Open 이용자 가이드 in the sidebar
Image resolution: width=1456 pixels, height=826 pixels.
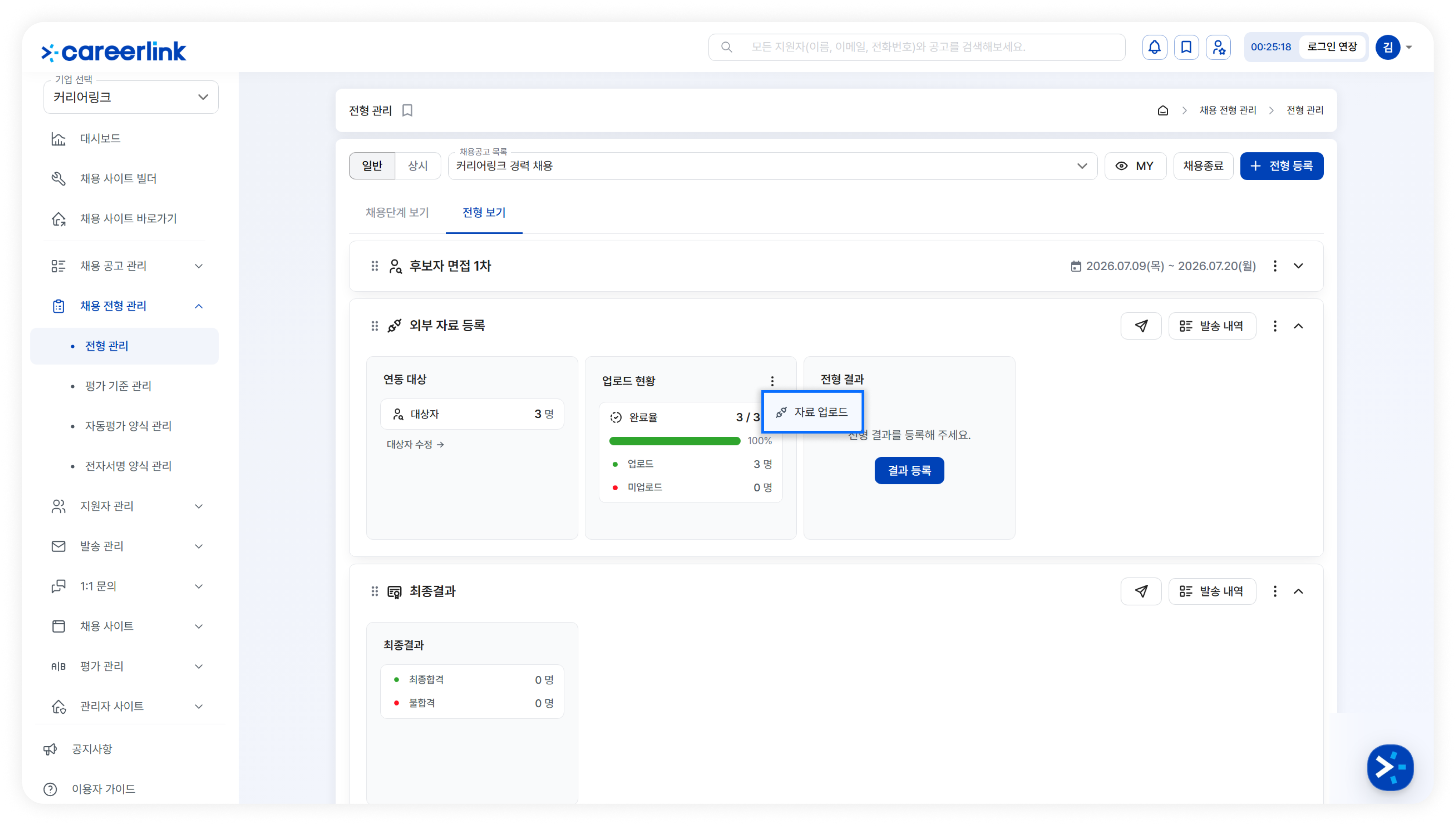pos(103,789)
